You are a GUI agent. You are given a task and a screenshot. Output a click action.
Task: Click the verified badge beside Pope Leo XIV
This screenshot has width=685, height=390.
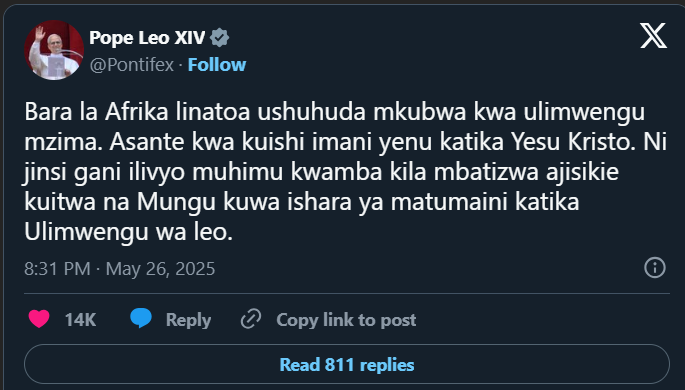click(x=219, y=38)
